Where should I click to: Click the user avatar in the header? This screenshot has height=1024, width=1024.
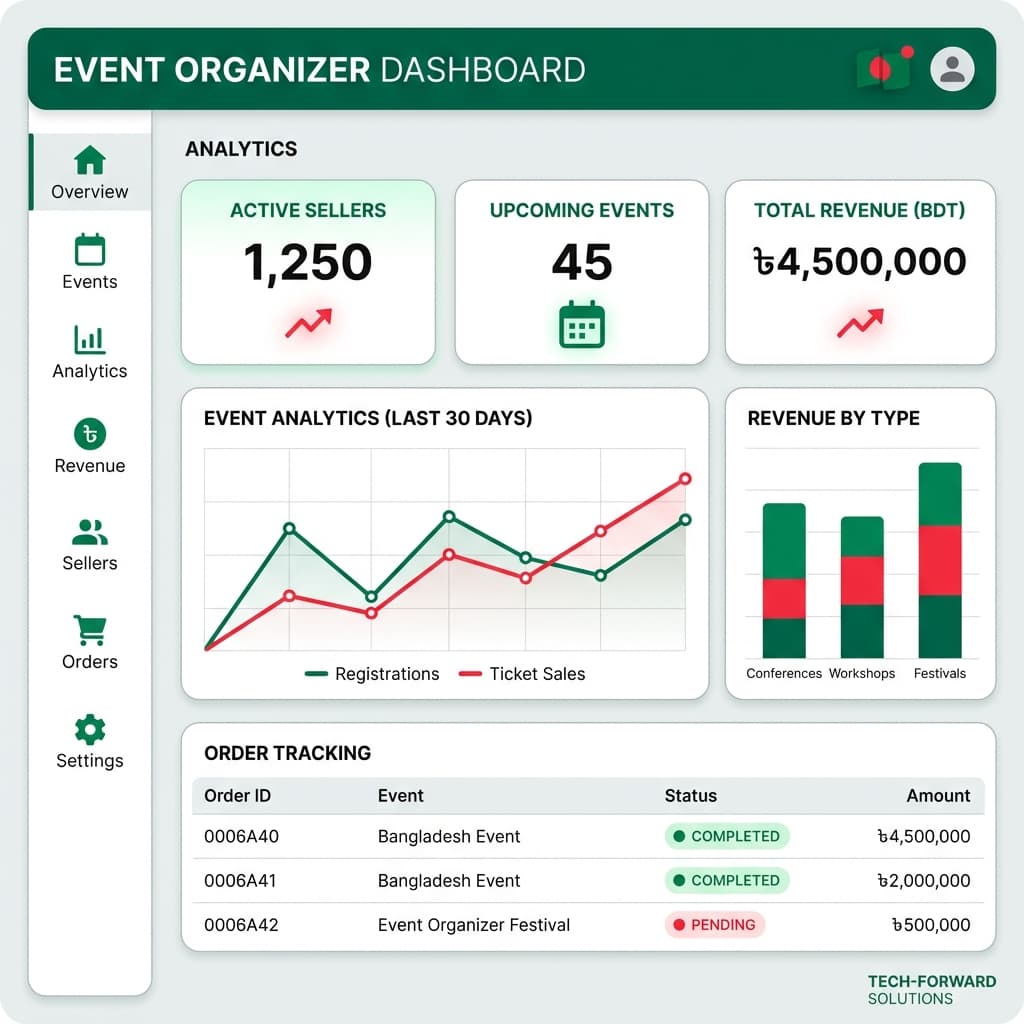951,69
